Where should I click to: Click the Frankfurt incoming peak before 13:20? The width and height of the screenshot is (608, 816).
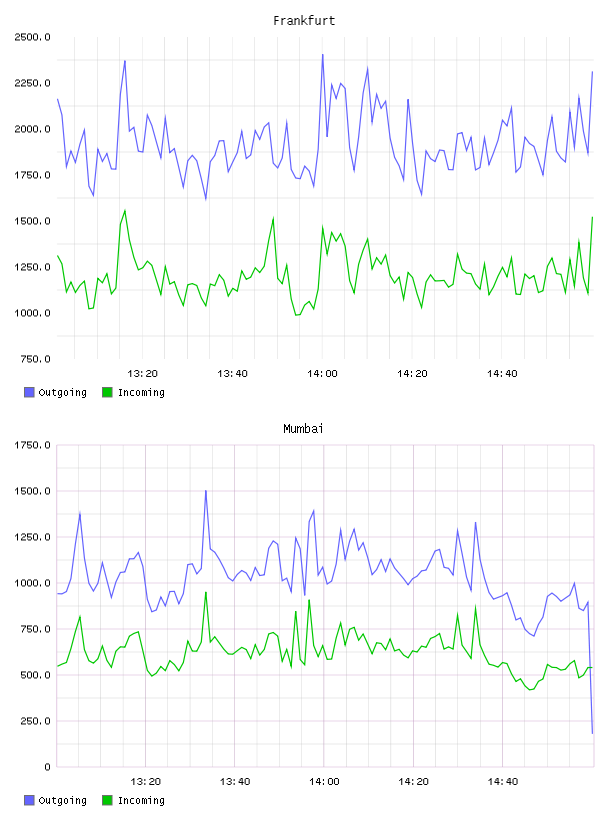pyautogui.click(x=124, y=211)
